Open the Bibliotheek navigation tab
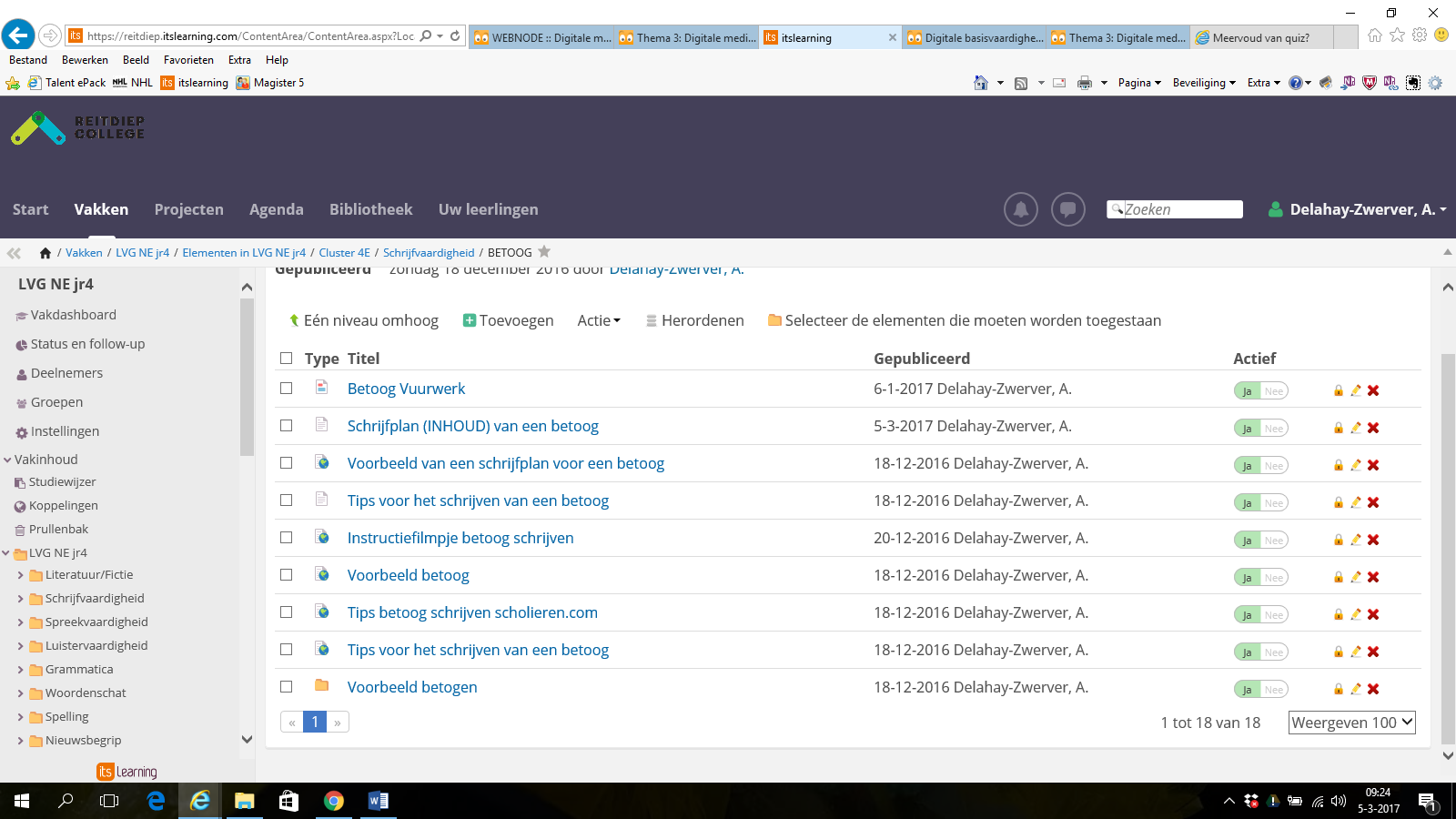The width and height of the screenshot is (1456, 819). tap(370, 209)
